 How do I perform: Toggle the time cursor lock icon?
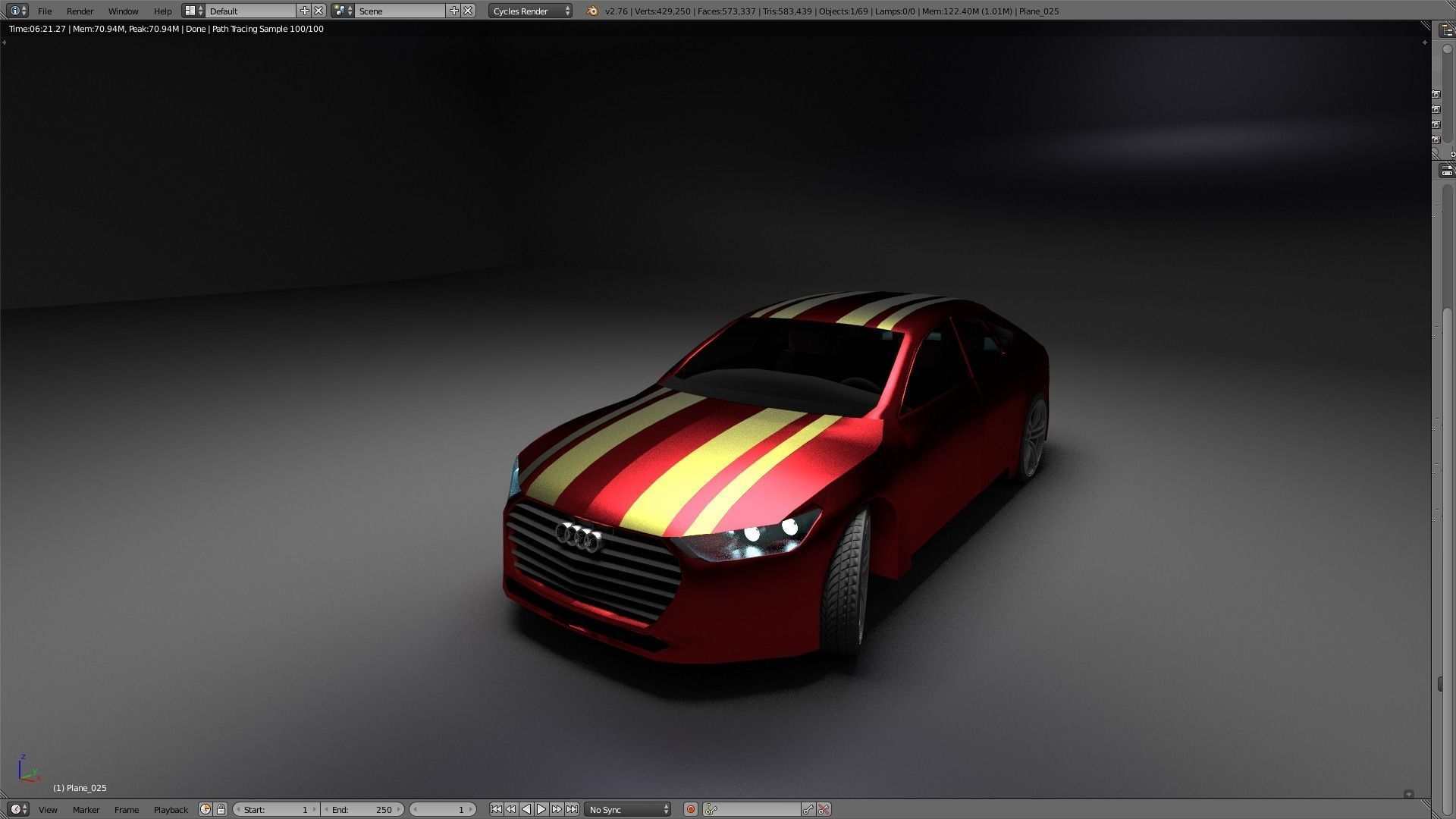coord(221,809)
